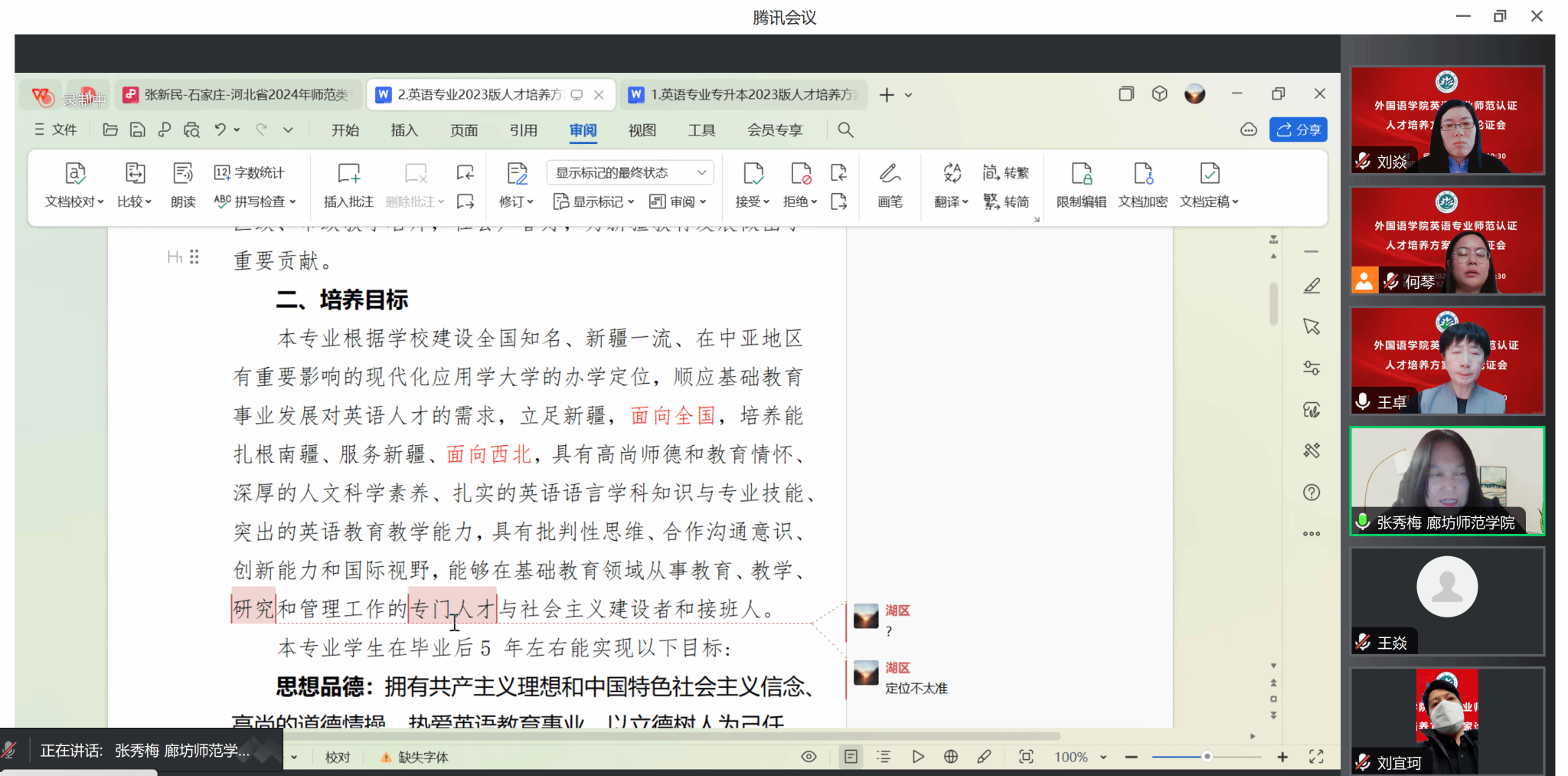Toggle fullscreen mode in the status bar
This screenshot has width=1568, height=776.
1316,757
